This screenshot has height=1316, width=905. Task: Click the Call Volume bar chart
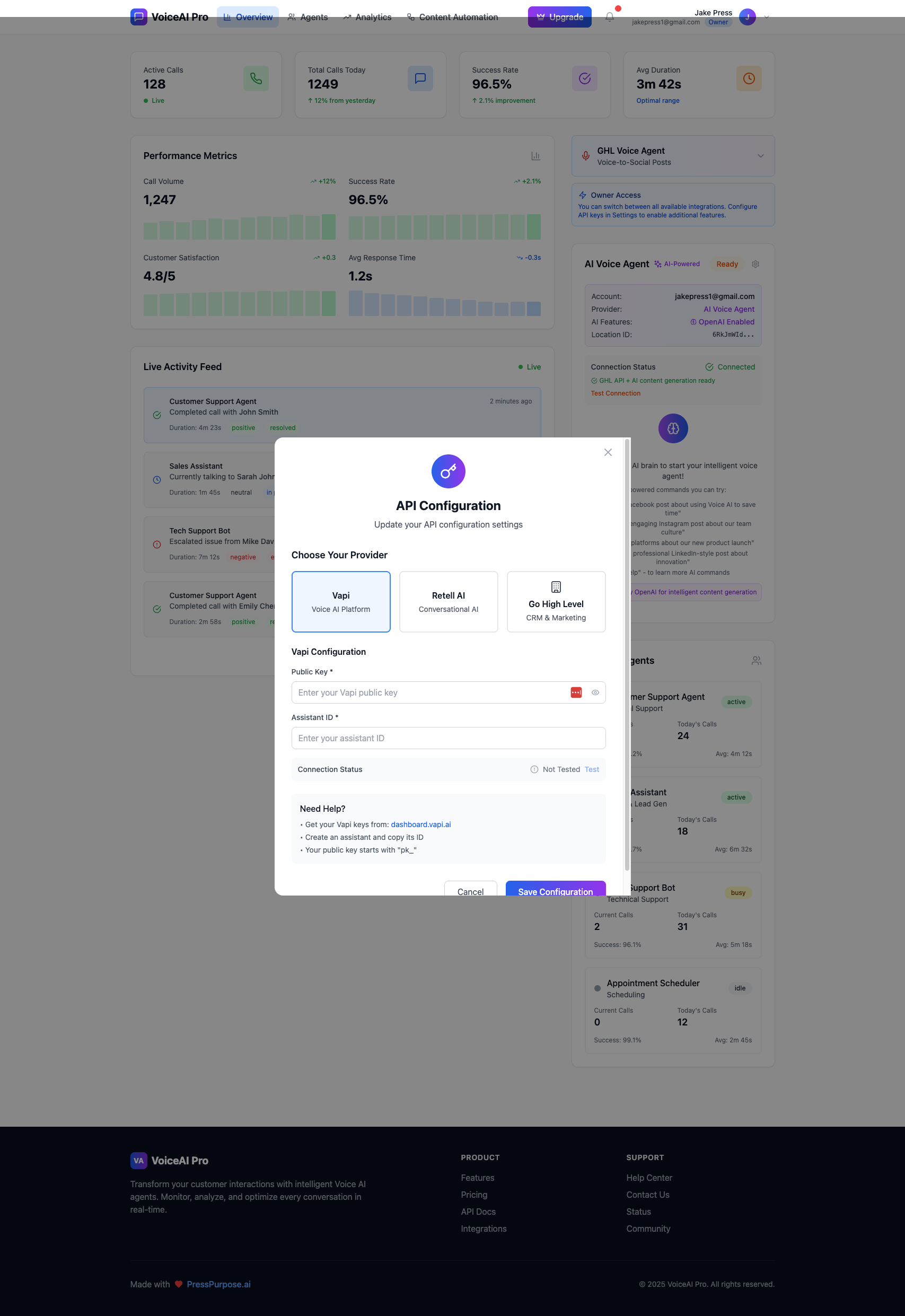tap(239, 227)
